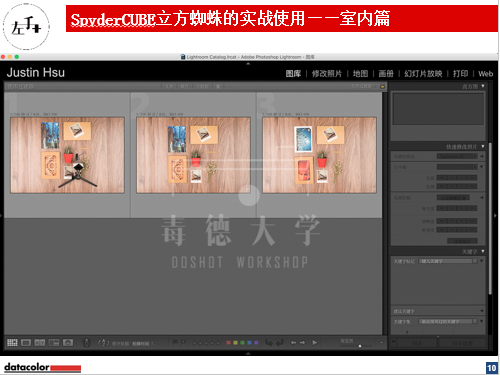Open the Book (画册) module
This screenshot has height=375, width=500.
point(386,74)
